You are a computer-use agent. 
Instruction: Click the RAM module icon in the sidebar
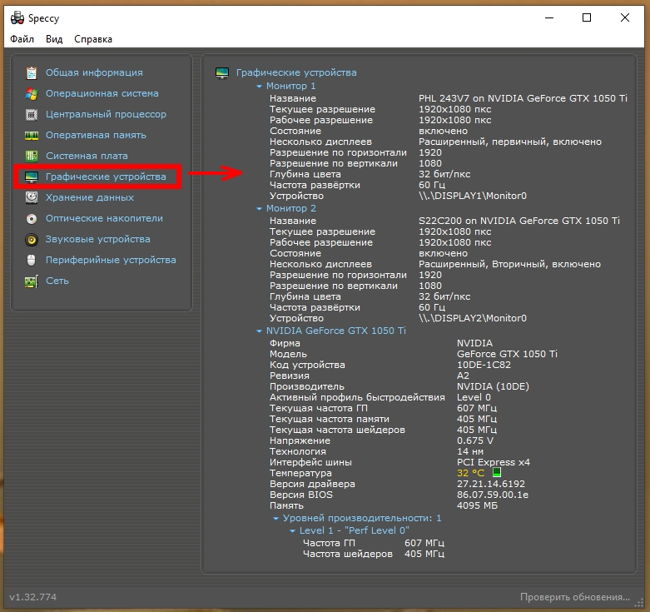click(32, 135)
